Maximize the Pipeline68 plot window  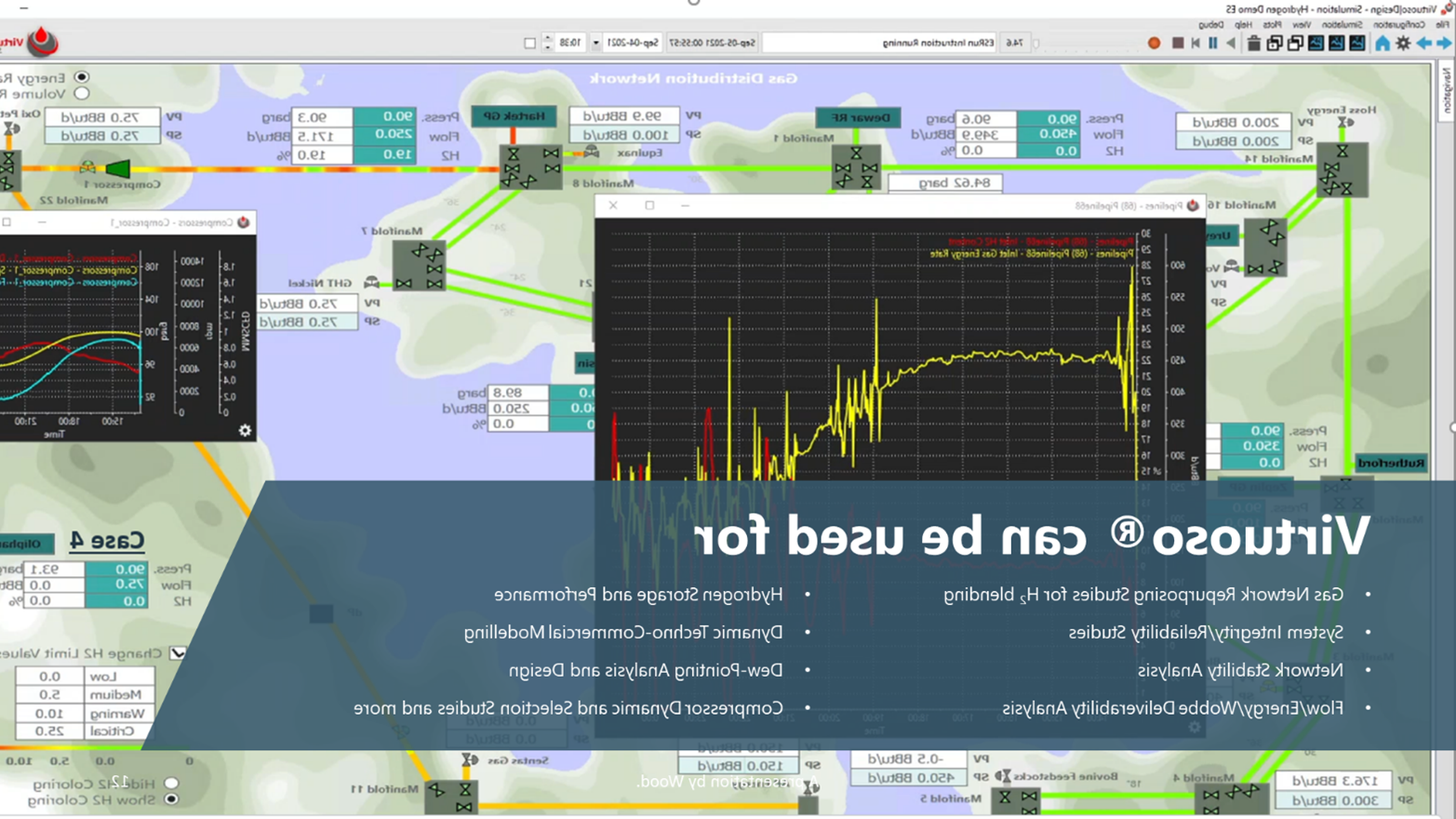649,205
